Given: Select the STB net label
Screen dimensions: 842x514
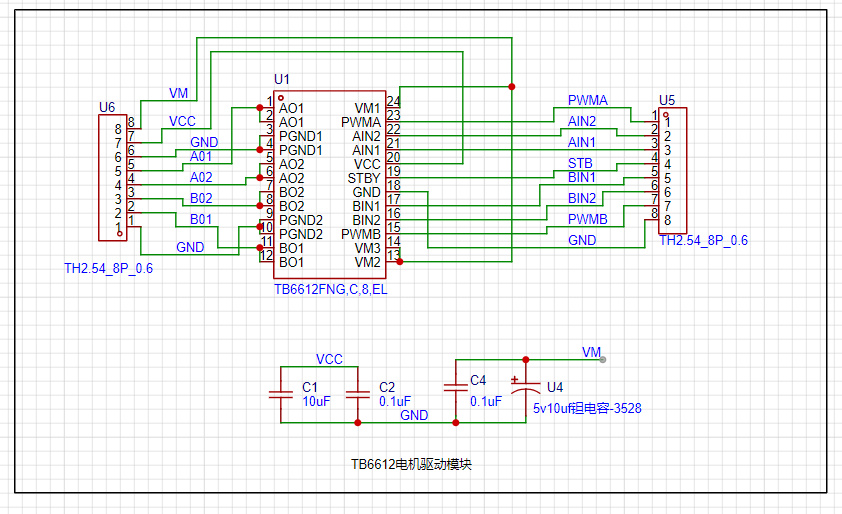Looking at the screenshot, I should [580, 163].
